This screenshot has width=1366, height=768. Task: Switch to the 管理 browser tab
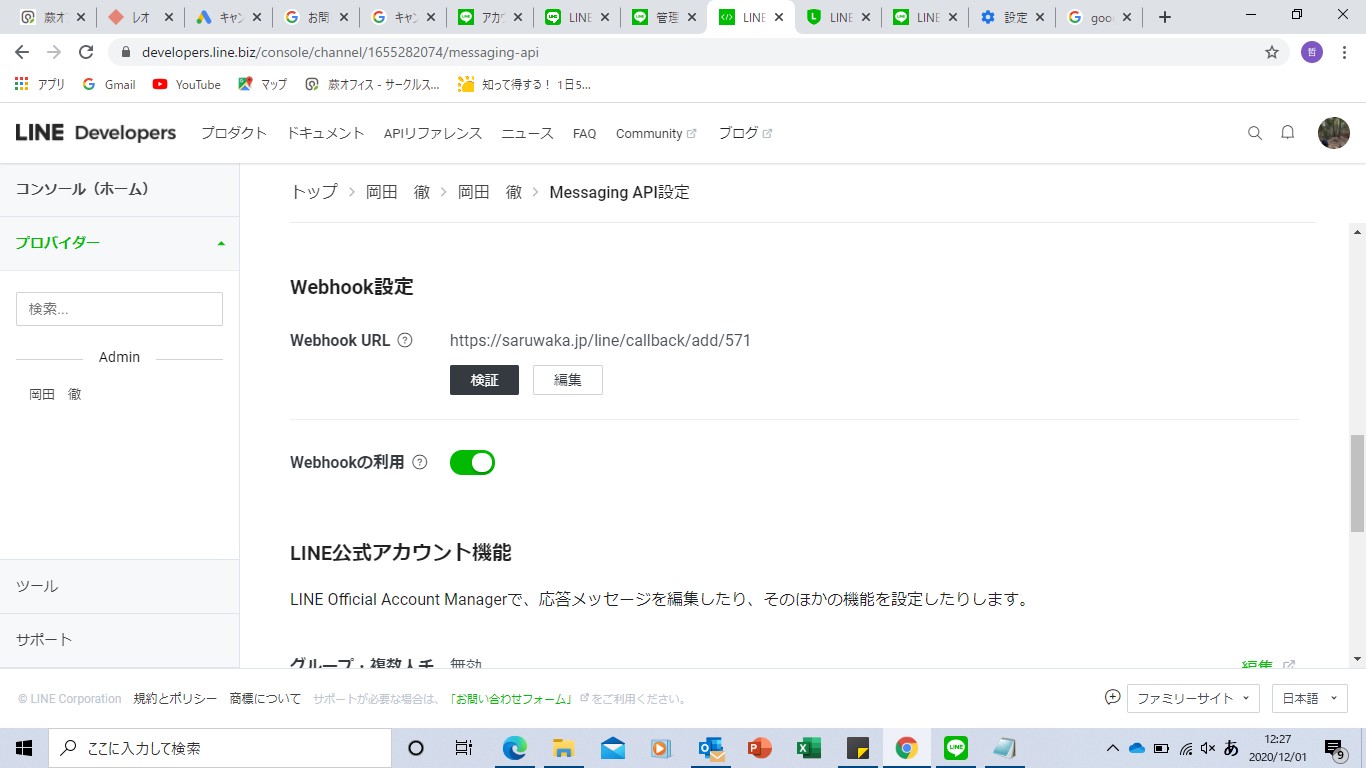click(x=663, y=17)
